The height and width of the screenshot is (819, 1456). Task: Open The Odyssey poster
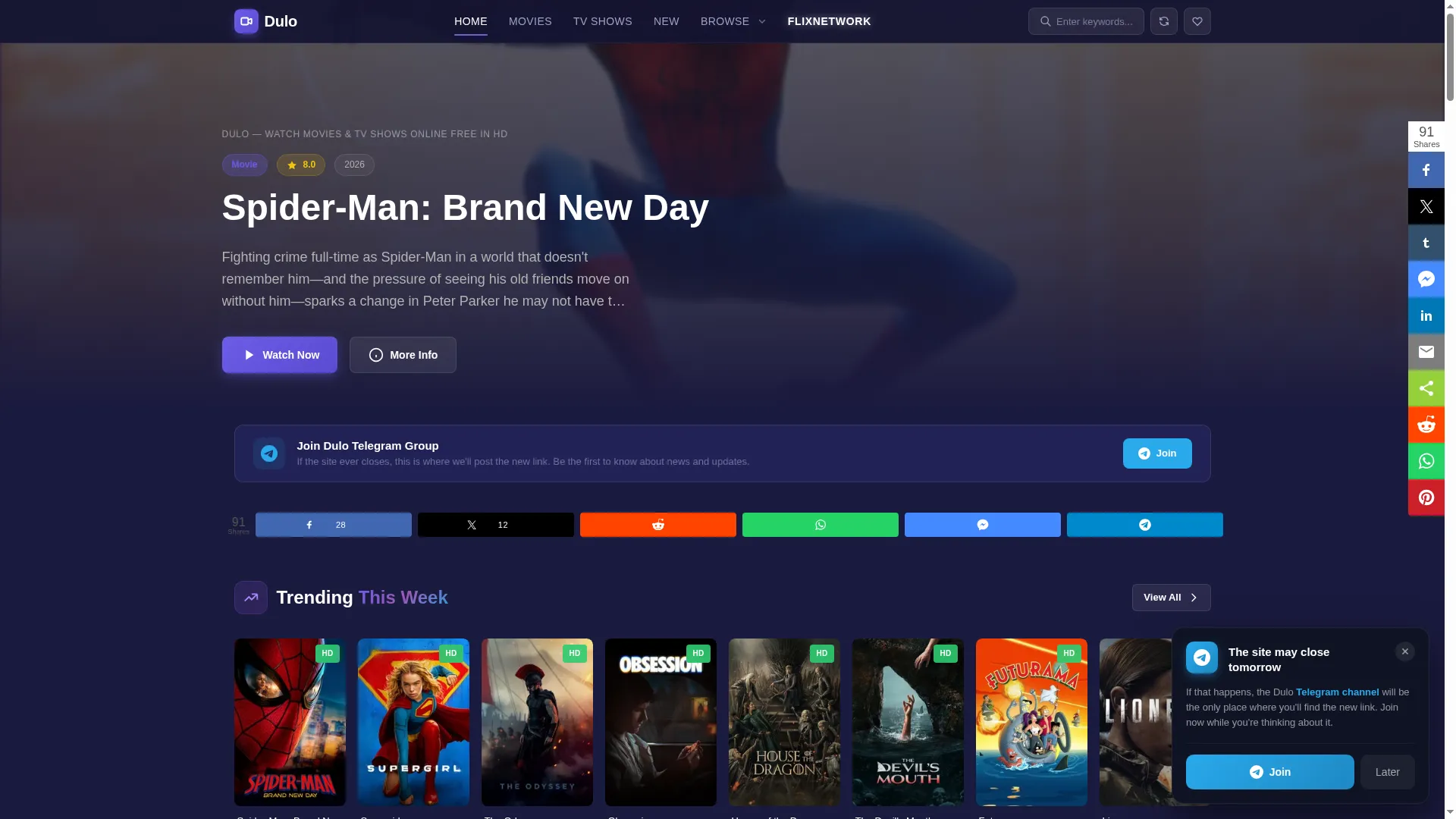click(537, 722)
